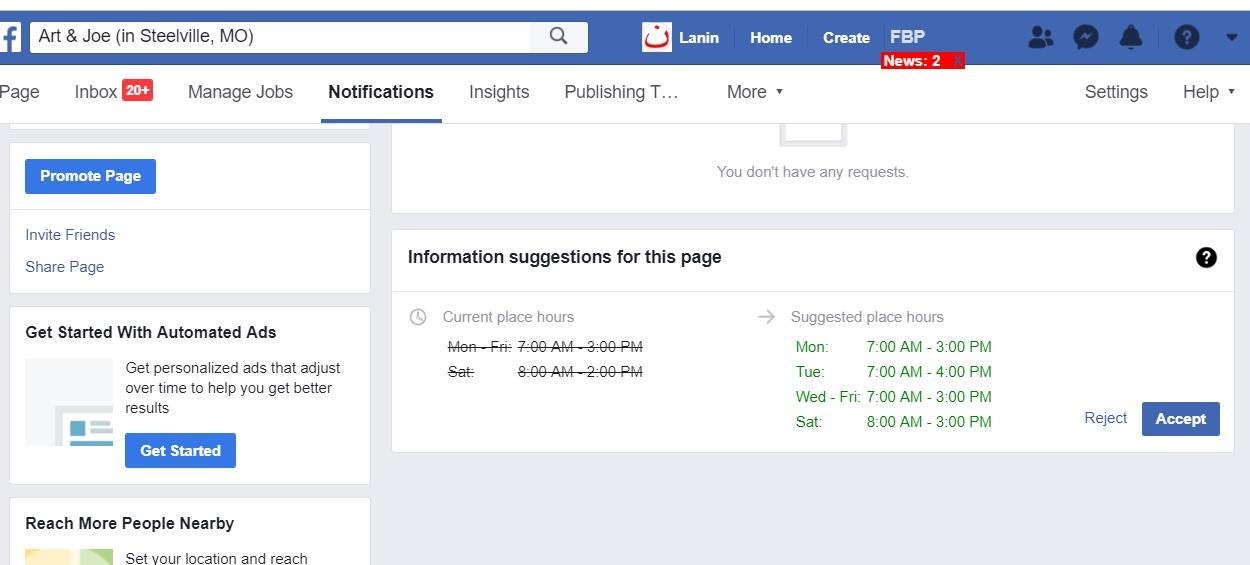Click Share Page link
1250x565 pixels.
64,267
